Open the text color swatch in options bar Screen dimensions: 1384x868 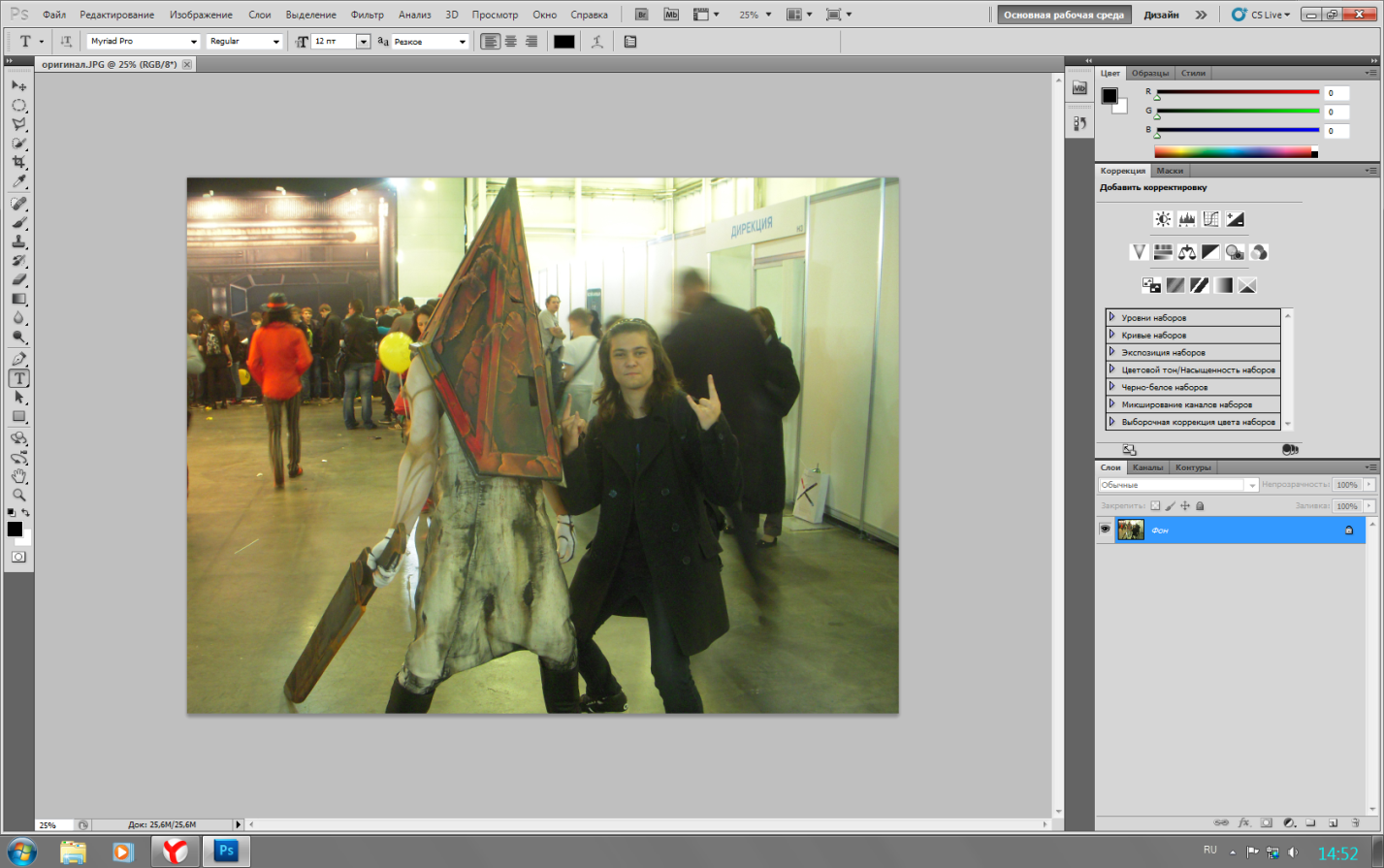point(564,42)
